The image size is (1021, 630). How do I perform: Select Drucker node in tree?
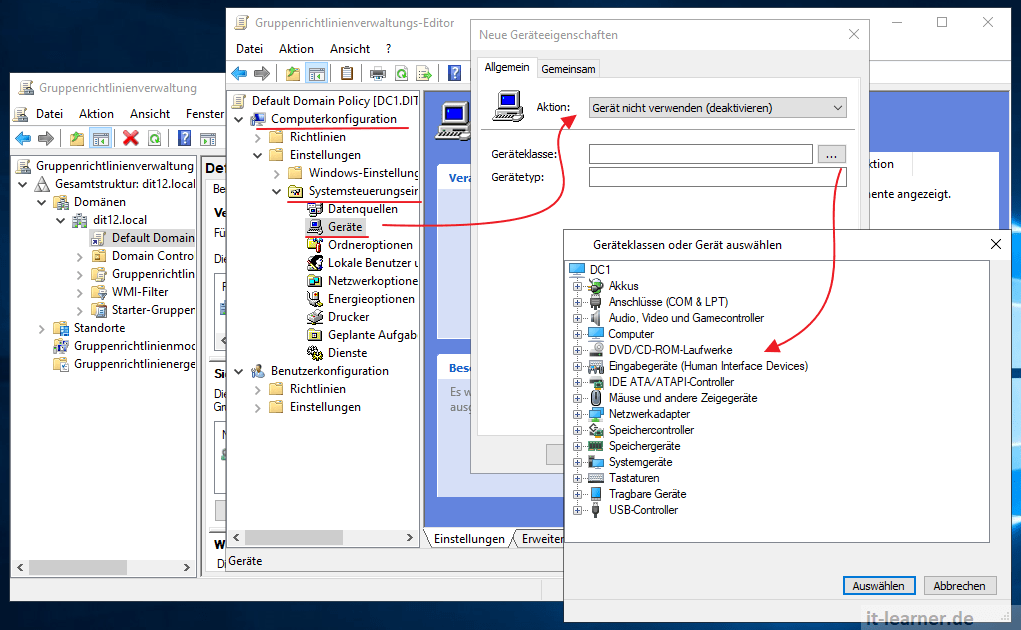click(348, 317)
